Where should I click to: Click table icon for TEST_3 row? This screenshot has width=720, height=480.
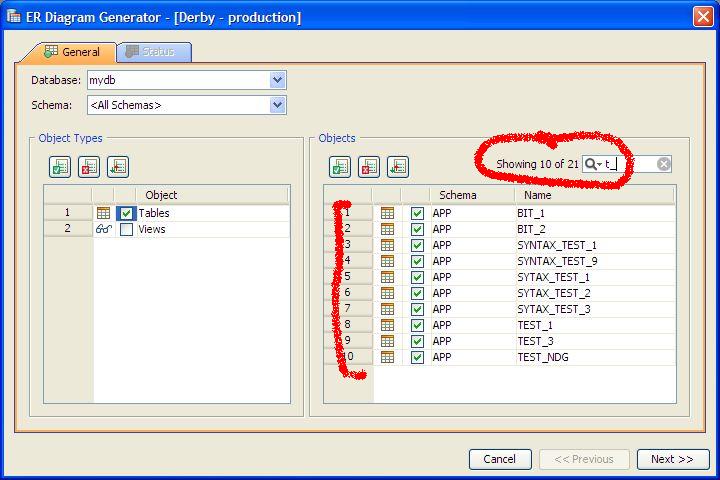[x=388, y=341]
